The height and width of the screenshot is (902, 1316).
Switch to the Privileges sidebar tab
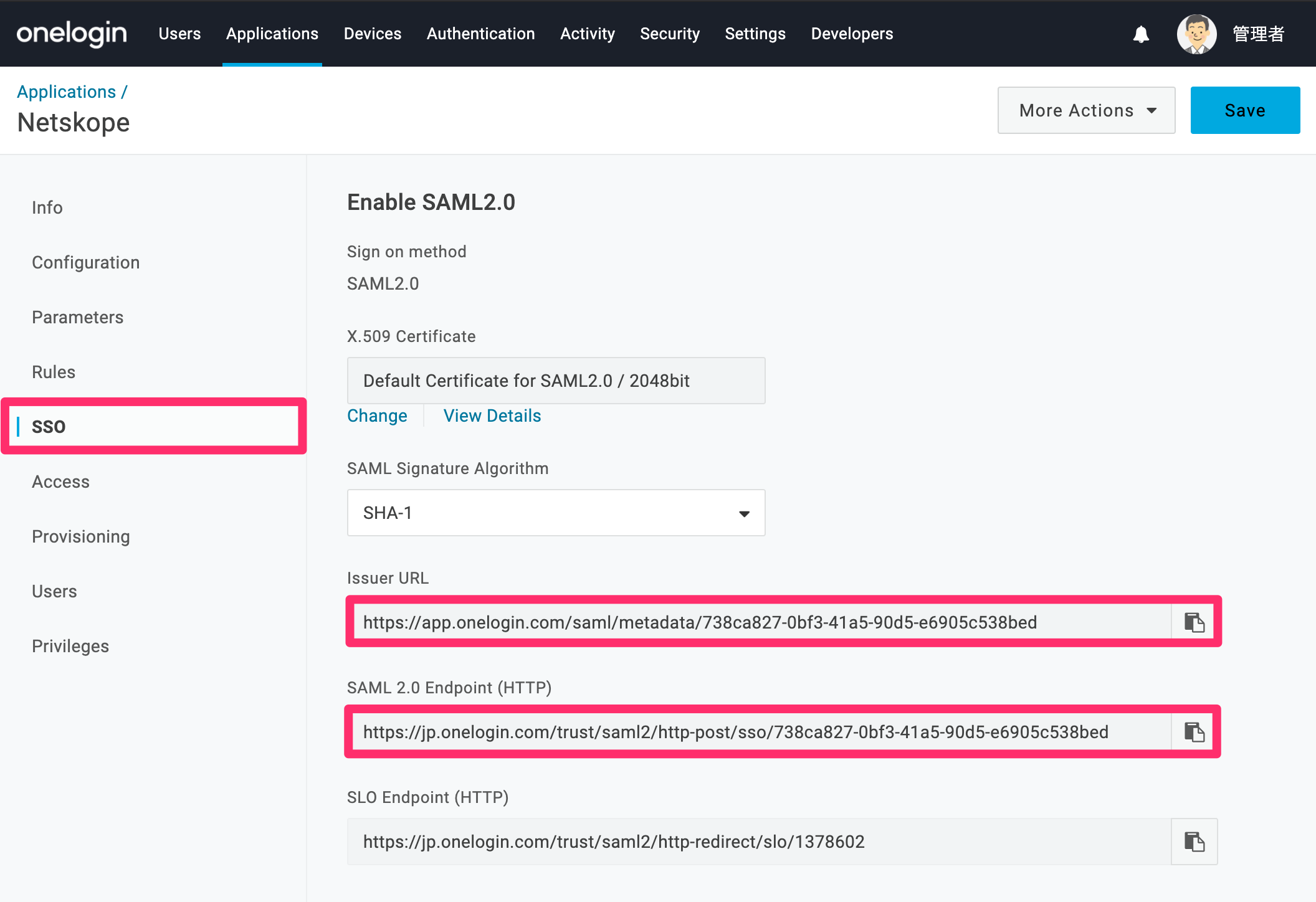pyautogui.click(x=70, y=646)
